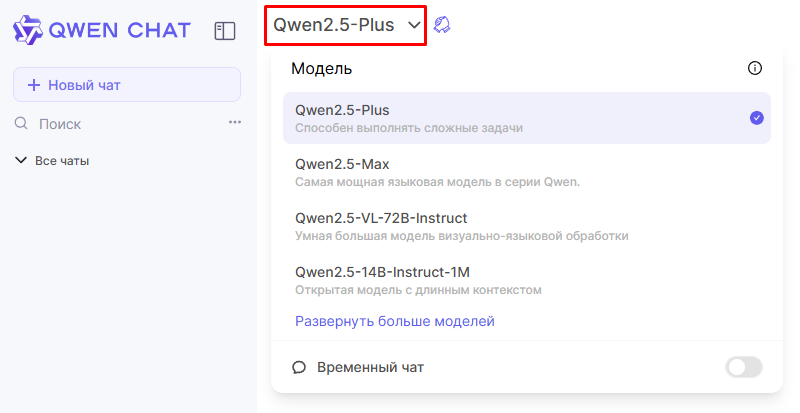
Task: Collapse the Все чаты section
Action: click(x=52, y=161)
